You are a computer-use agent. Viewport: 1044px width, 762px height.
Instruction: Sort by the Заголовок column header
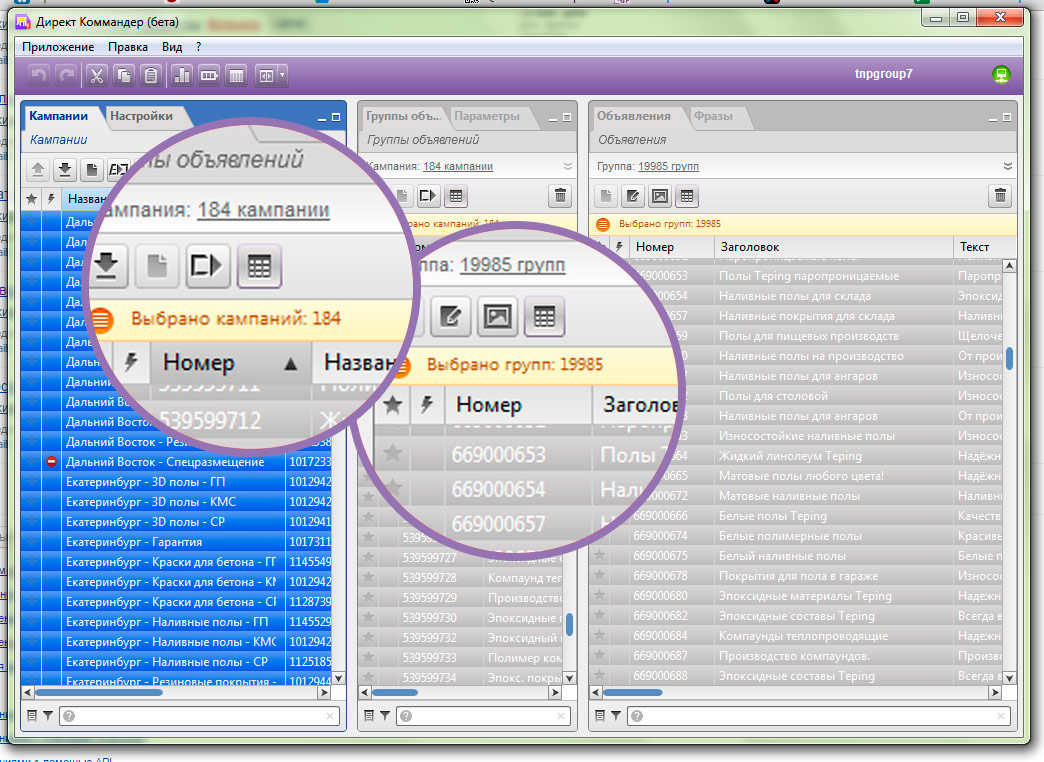tap(834, 247)
